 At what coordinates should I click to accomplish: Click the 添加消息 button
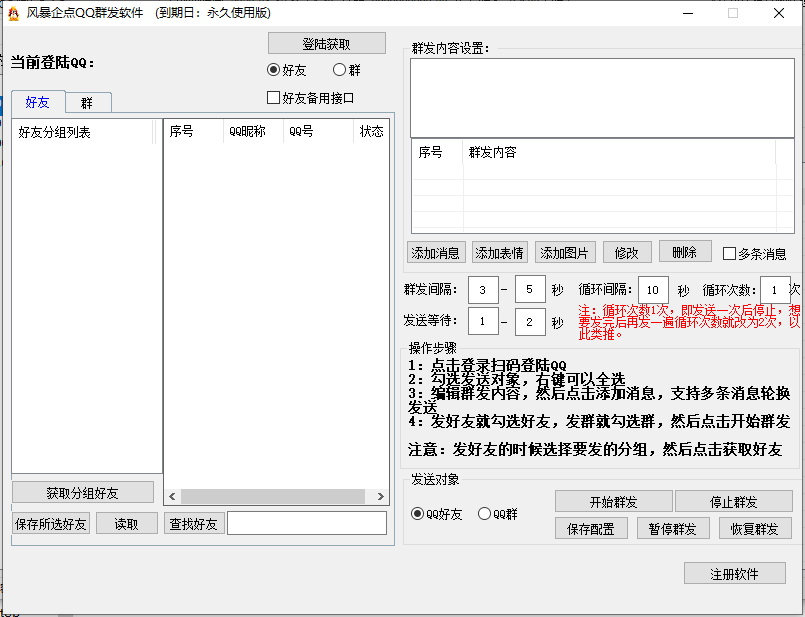point(436,252)
